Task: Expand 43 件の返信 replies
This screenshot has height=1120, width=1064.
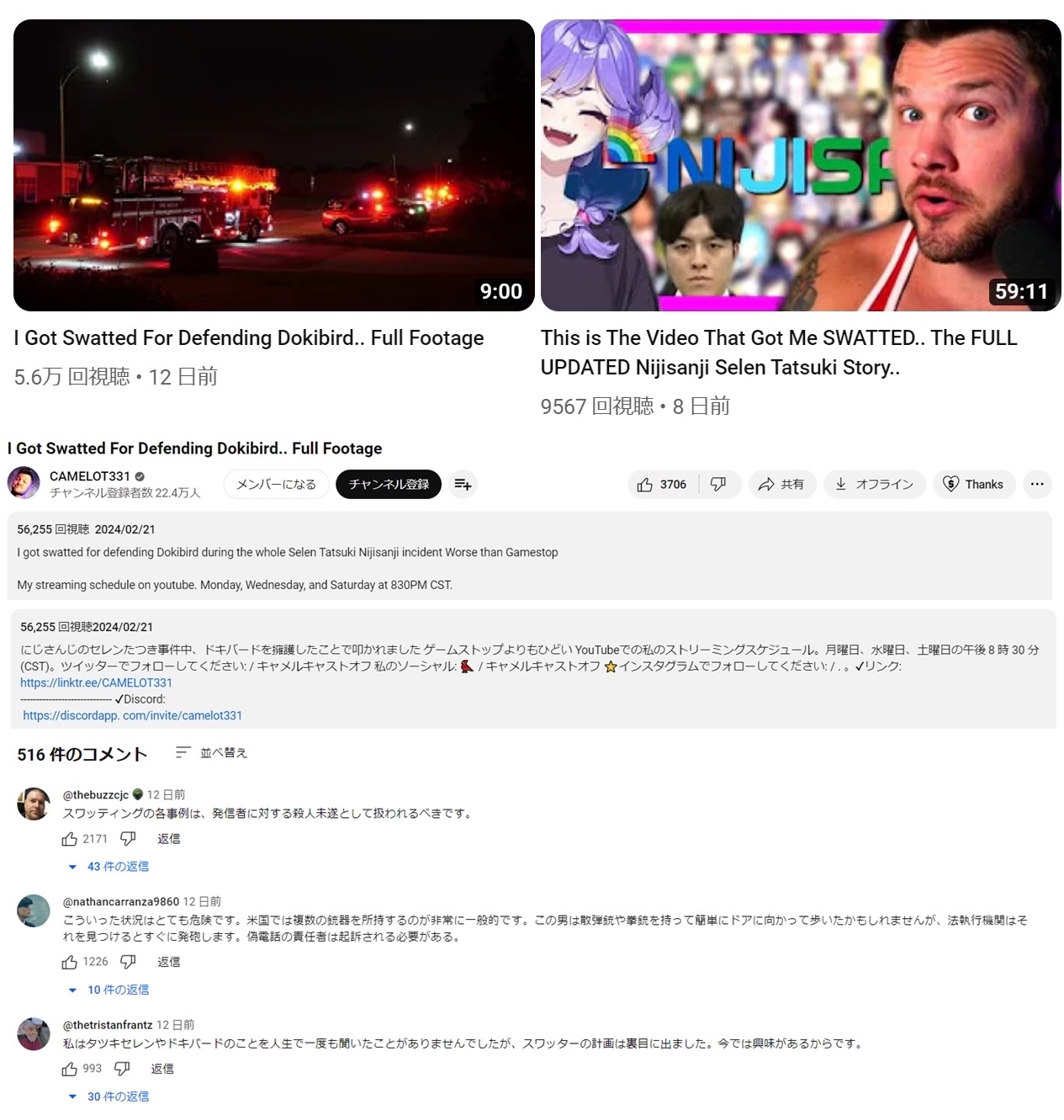Action: (x=109, y=867)
